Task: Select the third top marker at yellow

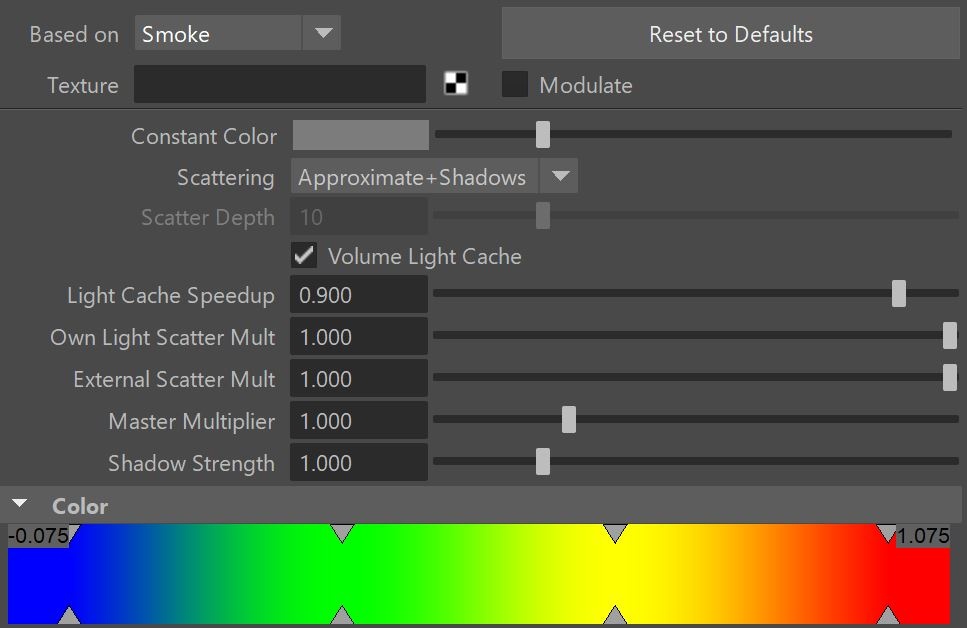Action: point(615,533)
